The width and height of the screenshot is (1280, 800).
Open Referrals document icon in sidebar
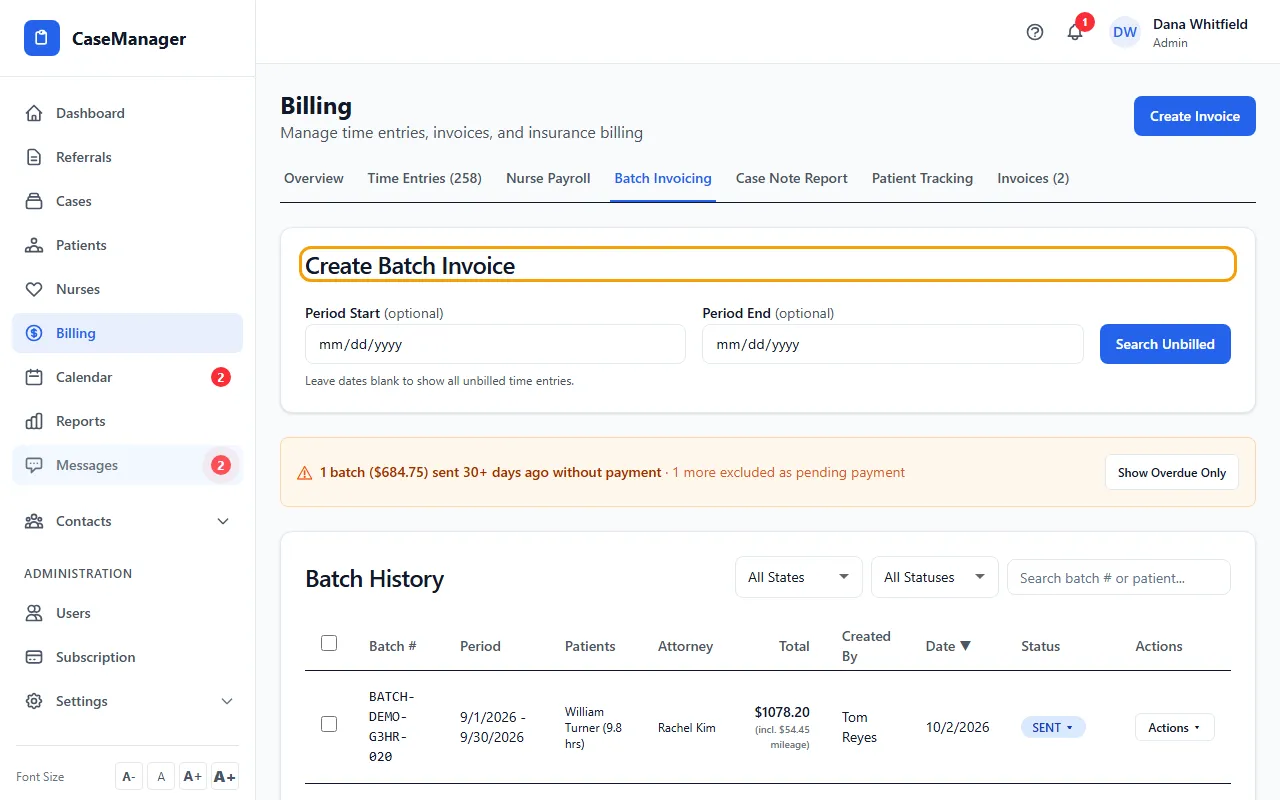pos(34,157)
